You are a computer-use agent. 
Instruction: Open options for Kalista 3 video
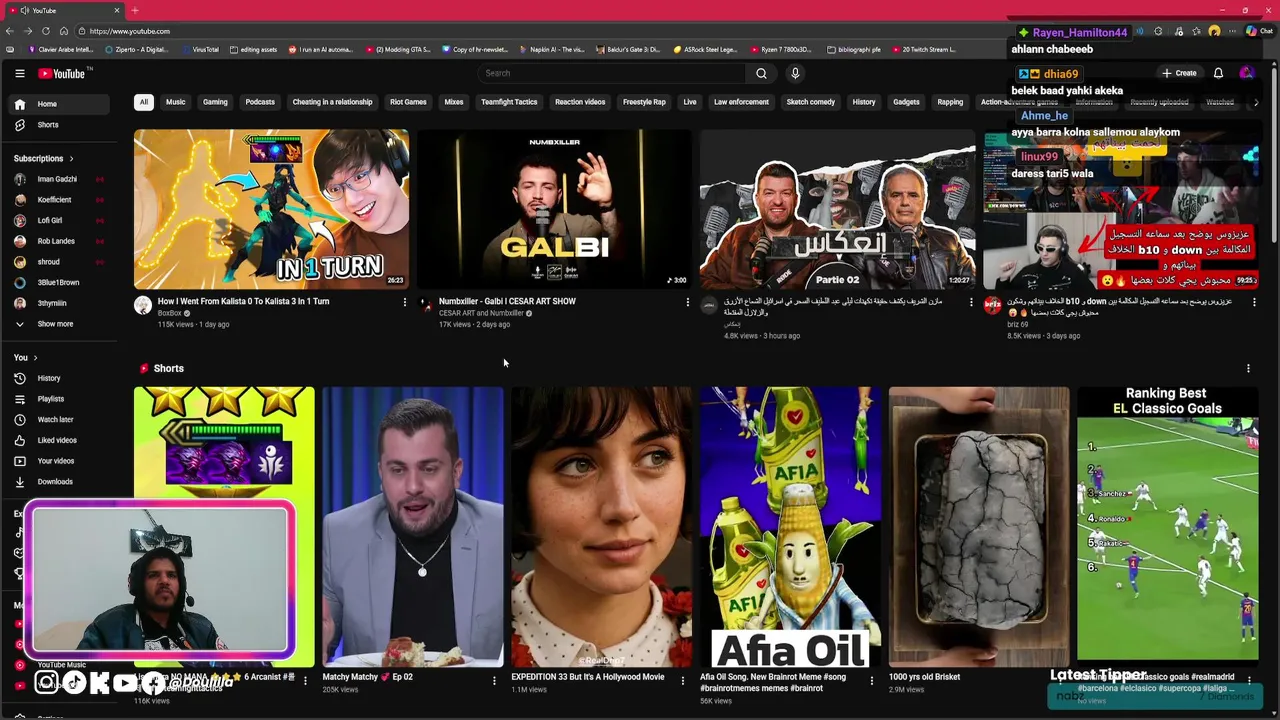point(405,302)
